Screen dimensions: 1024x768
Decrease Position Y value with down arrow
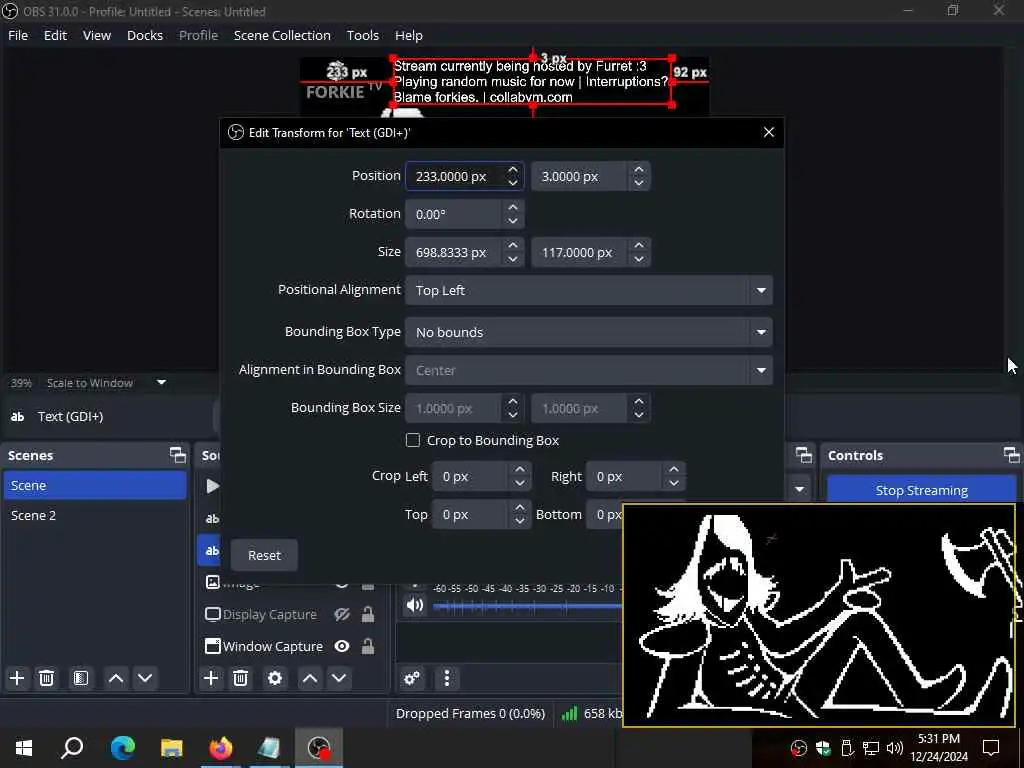click(639, 183)
